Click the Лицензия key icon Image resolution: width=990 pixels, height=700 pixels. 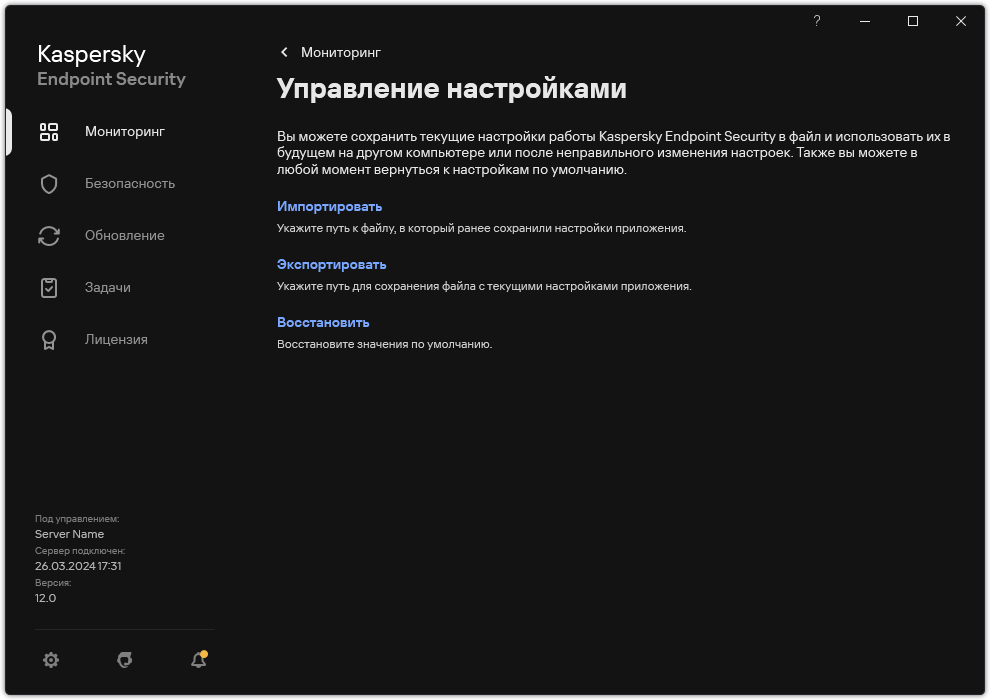(48, 339)
